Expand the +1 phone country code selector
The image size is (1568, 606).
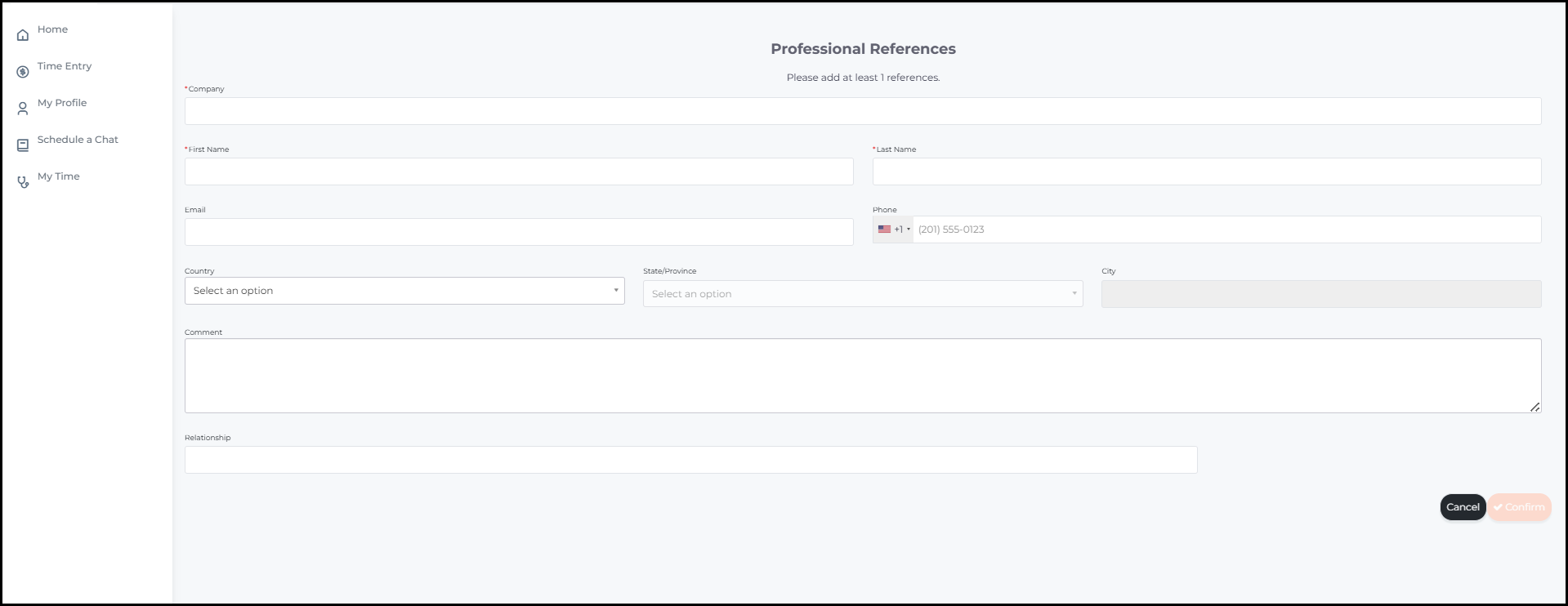pyautogui.click(x=894, y=229)
